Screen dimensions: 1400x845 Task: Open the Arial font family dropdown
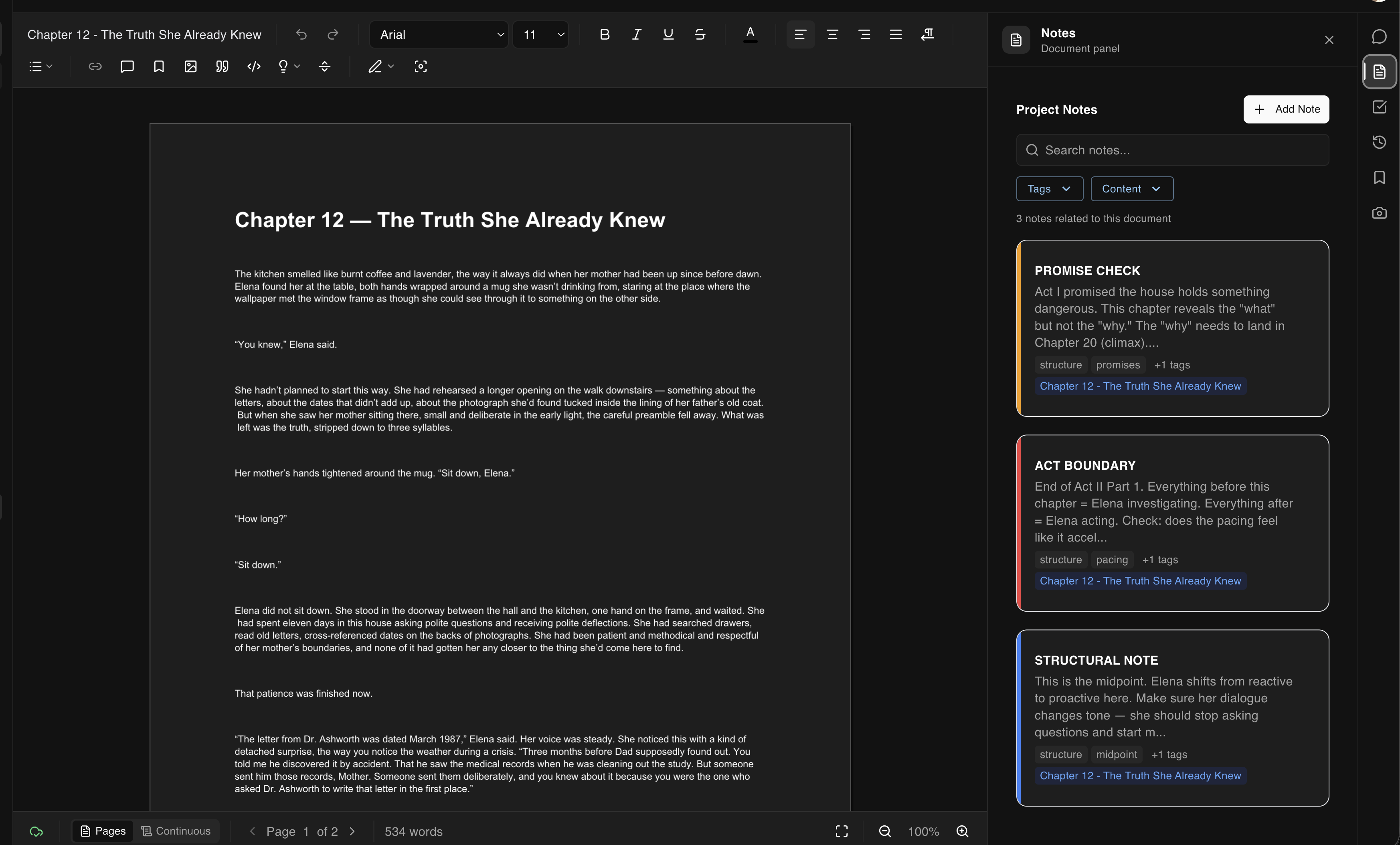coord(439,34)
